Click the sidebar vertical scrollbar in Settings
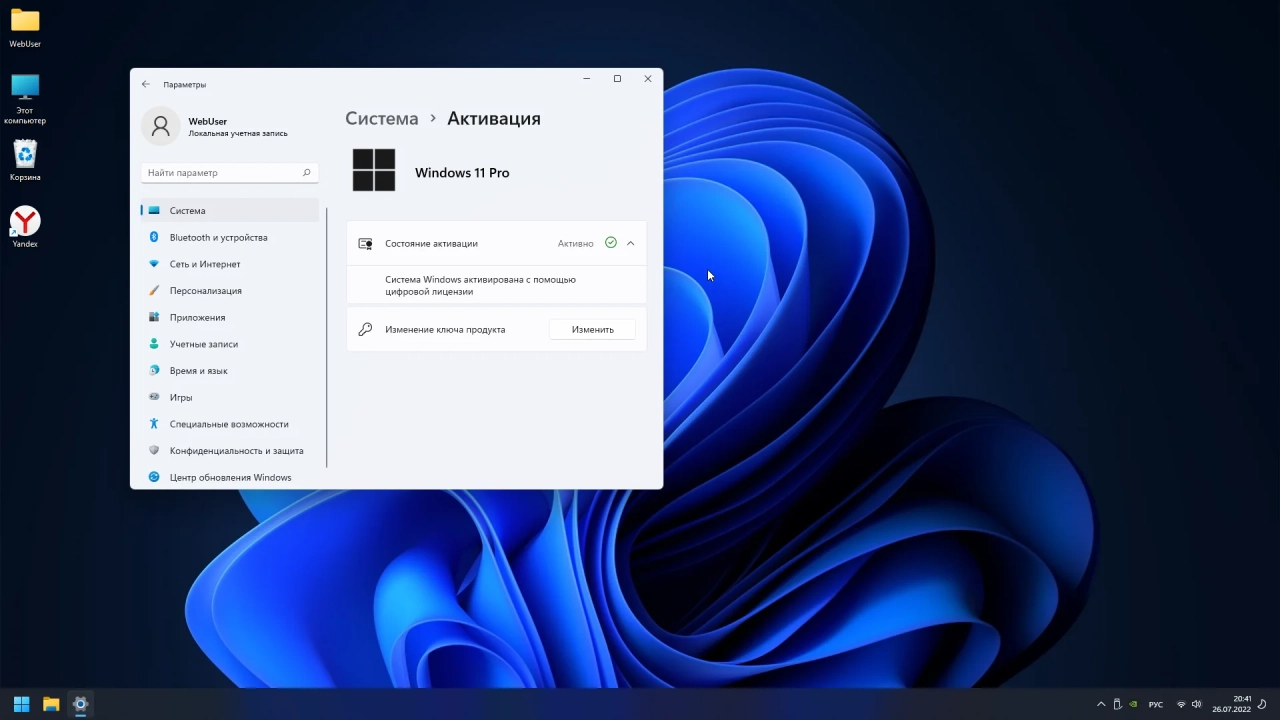 click(x=327, y=338)
